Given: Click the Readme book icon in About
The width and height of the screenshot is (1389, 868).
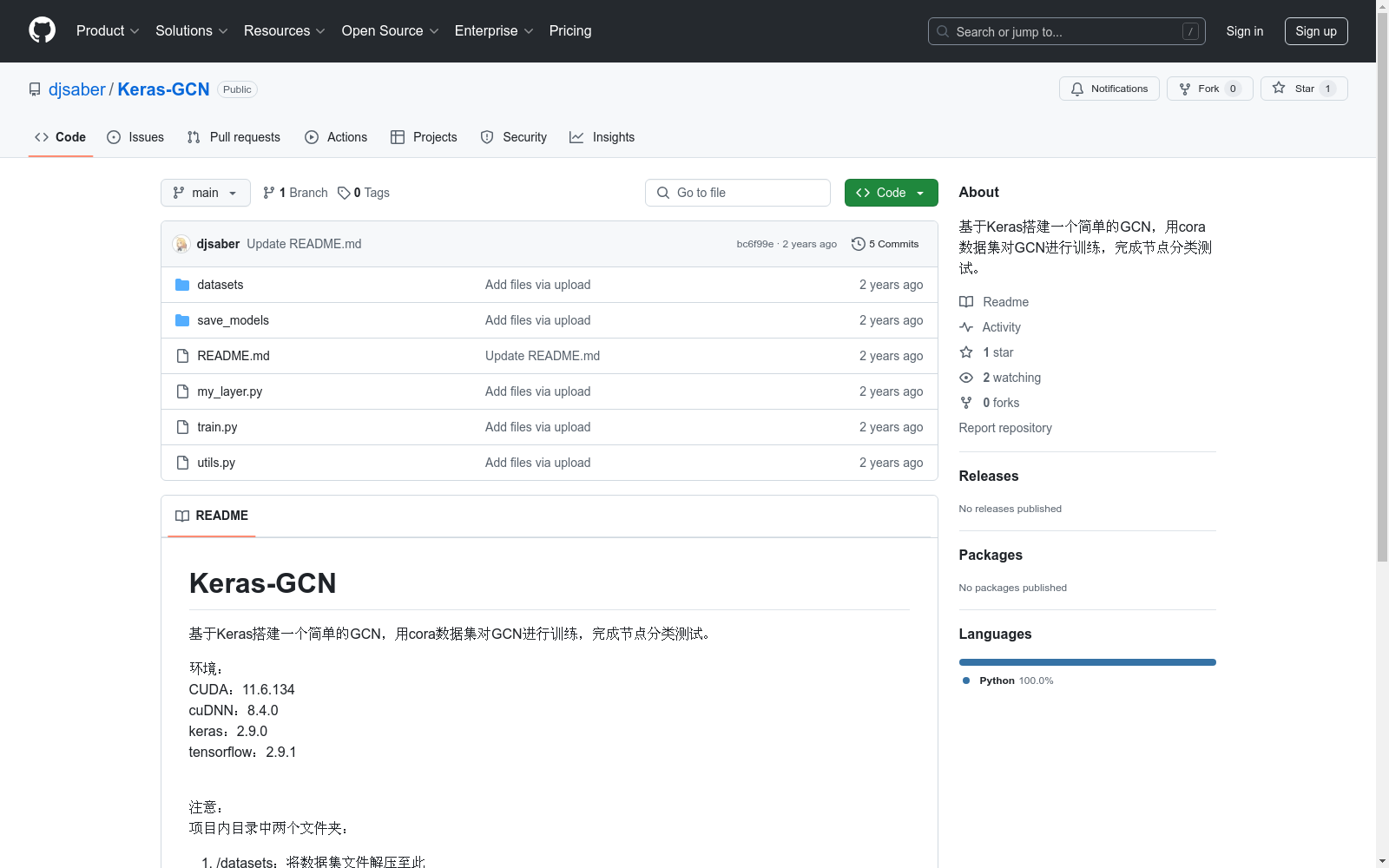Looking at the screenshot, I should [966, 302].
